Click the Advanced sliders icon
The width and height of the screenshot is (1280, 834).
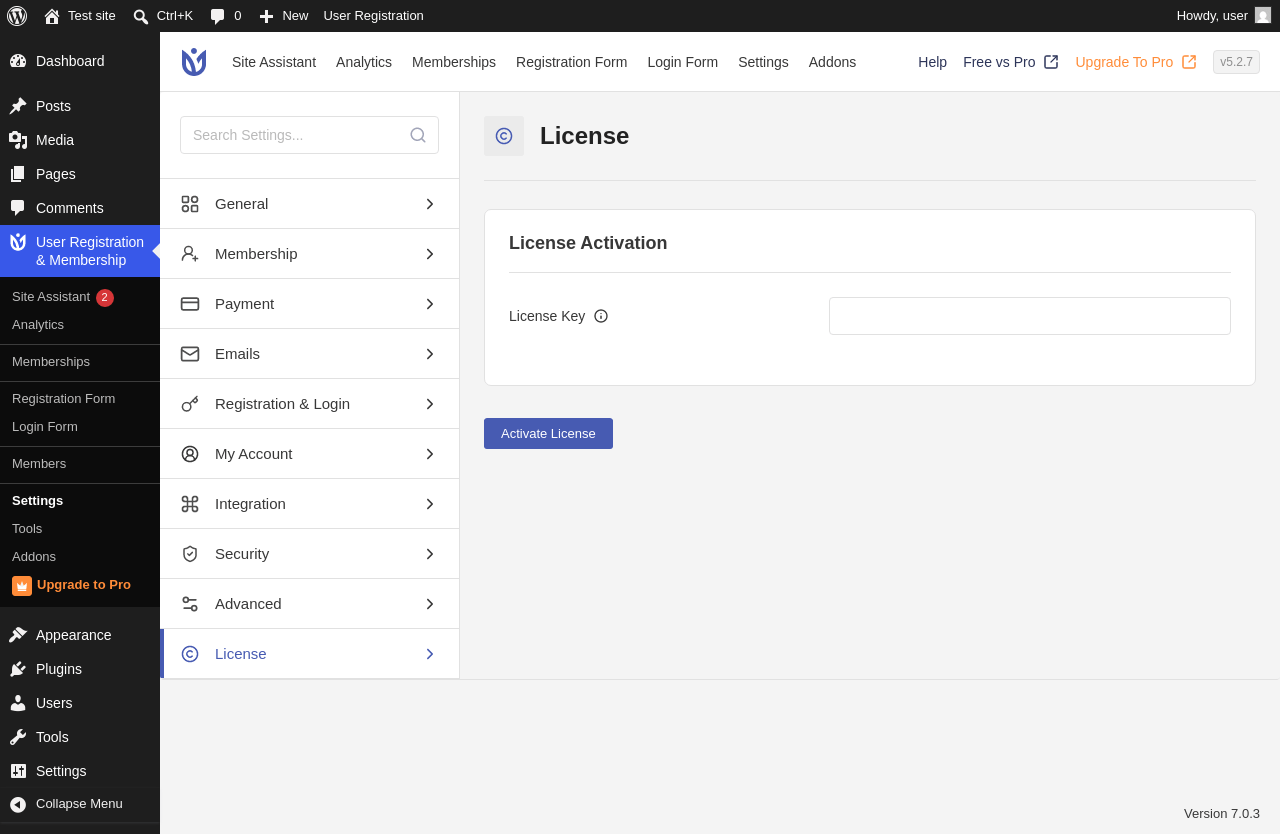190,604
